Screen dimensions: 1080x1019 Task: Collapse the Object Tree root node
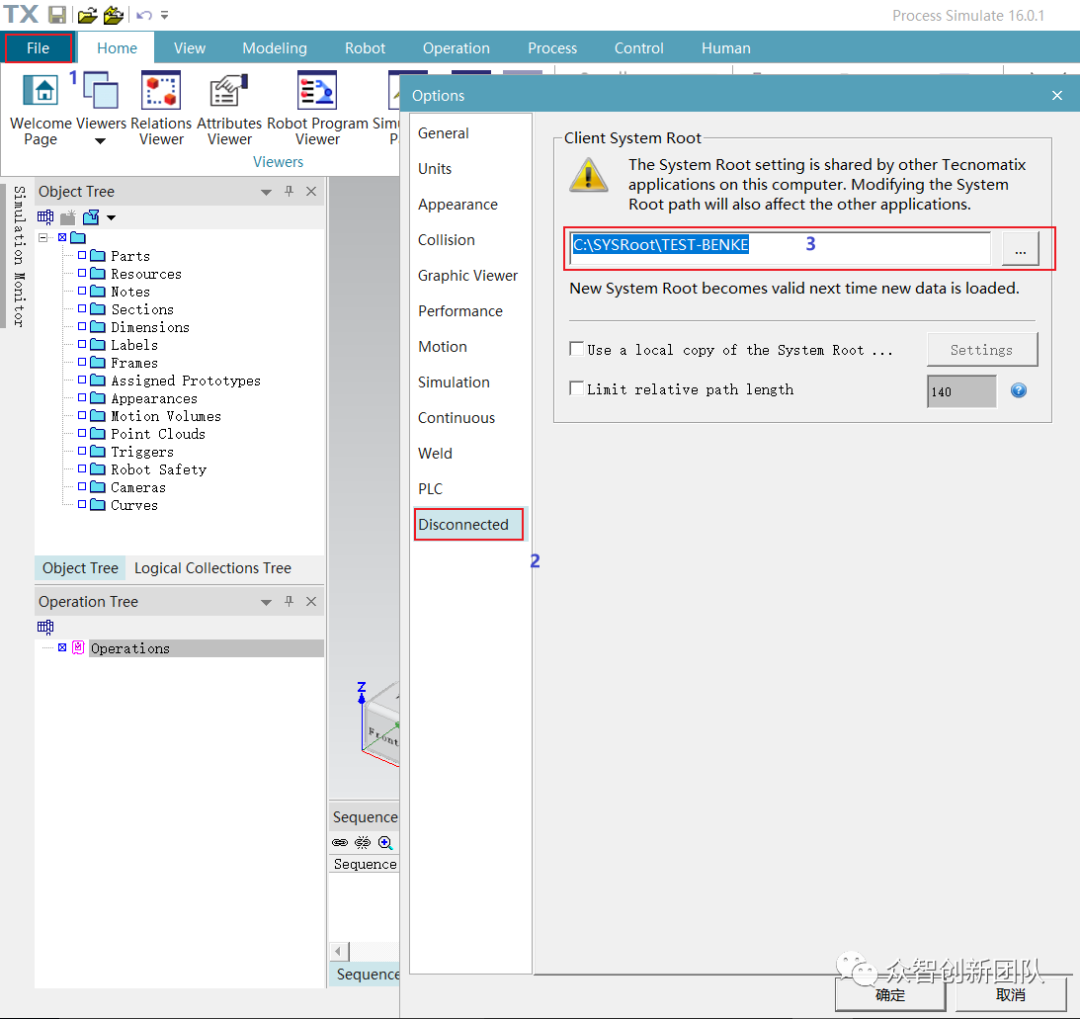point(43,238)
